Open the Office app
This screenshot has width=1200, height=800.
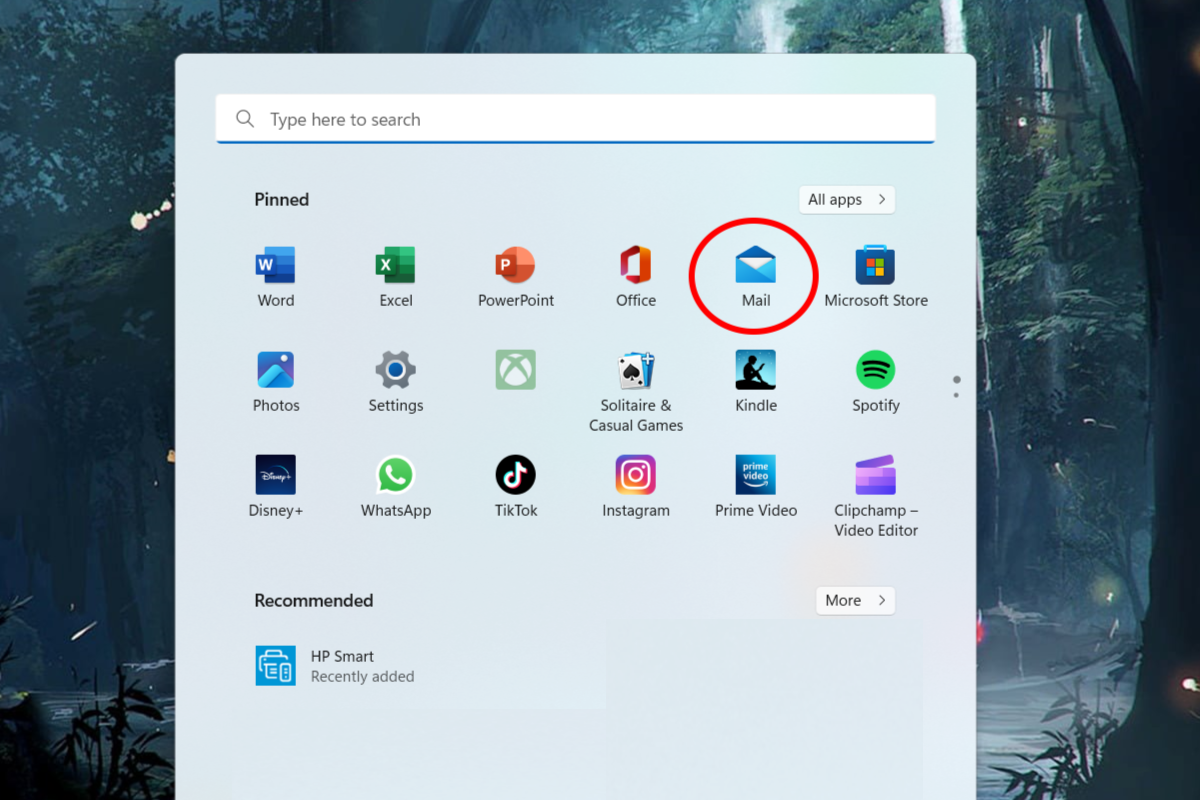pyautogui.click(x=635, y=278)
